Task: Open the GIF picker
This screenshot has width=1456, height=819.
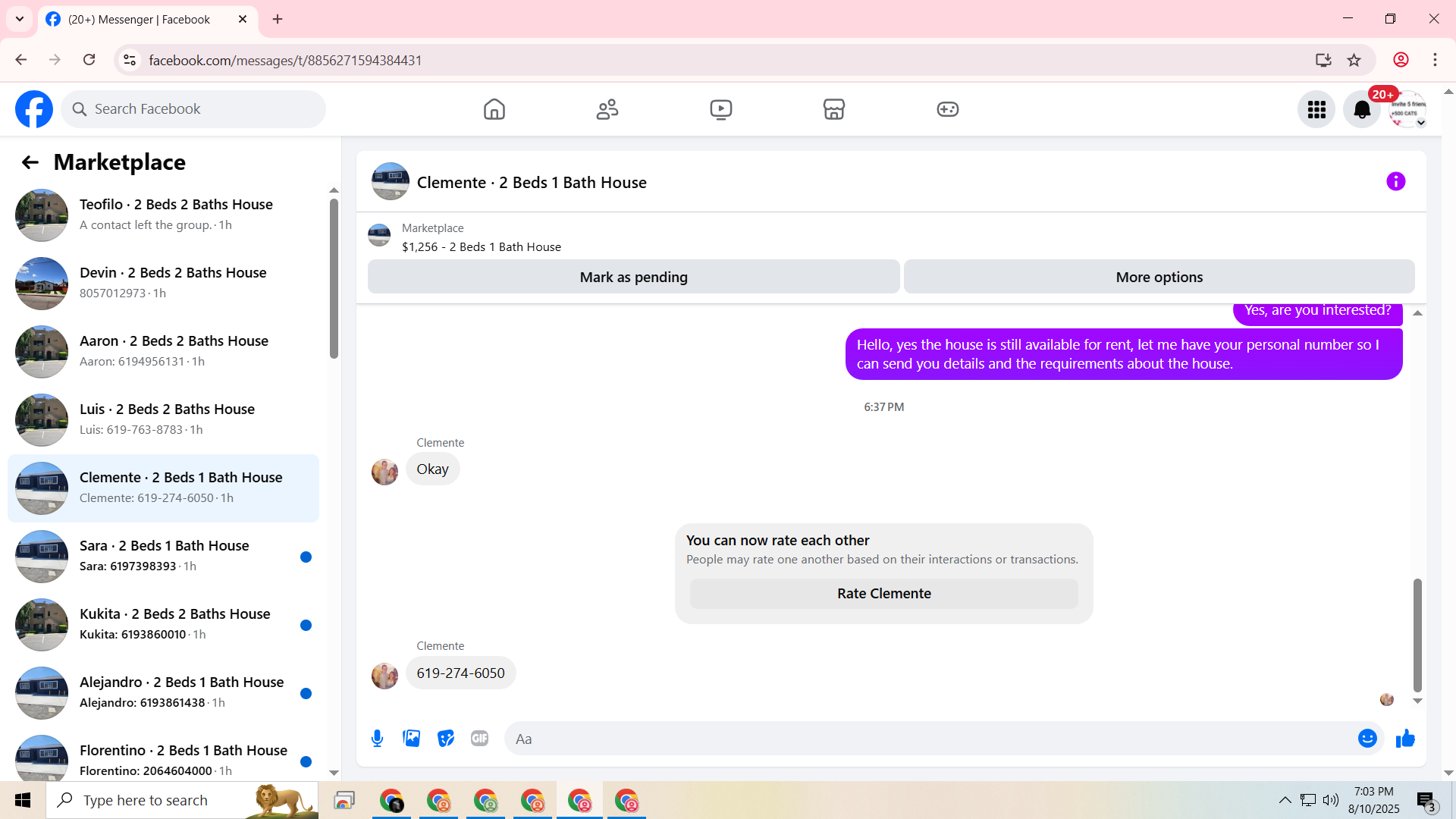Action: (x=479, y=739)
